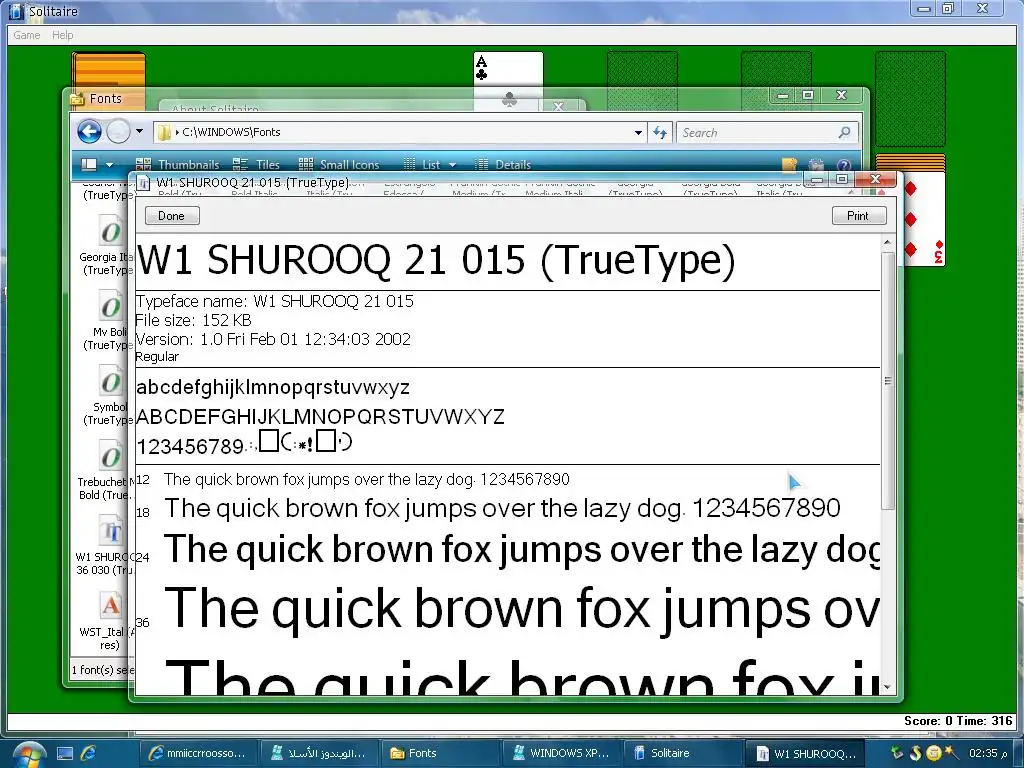The height and width of the screenshot is (768, 1024).
Task: Launch Internet Explorer from quick launch
Action: click(x=89, y=753)
